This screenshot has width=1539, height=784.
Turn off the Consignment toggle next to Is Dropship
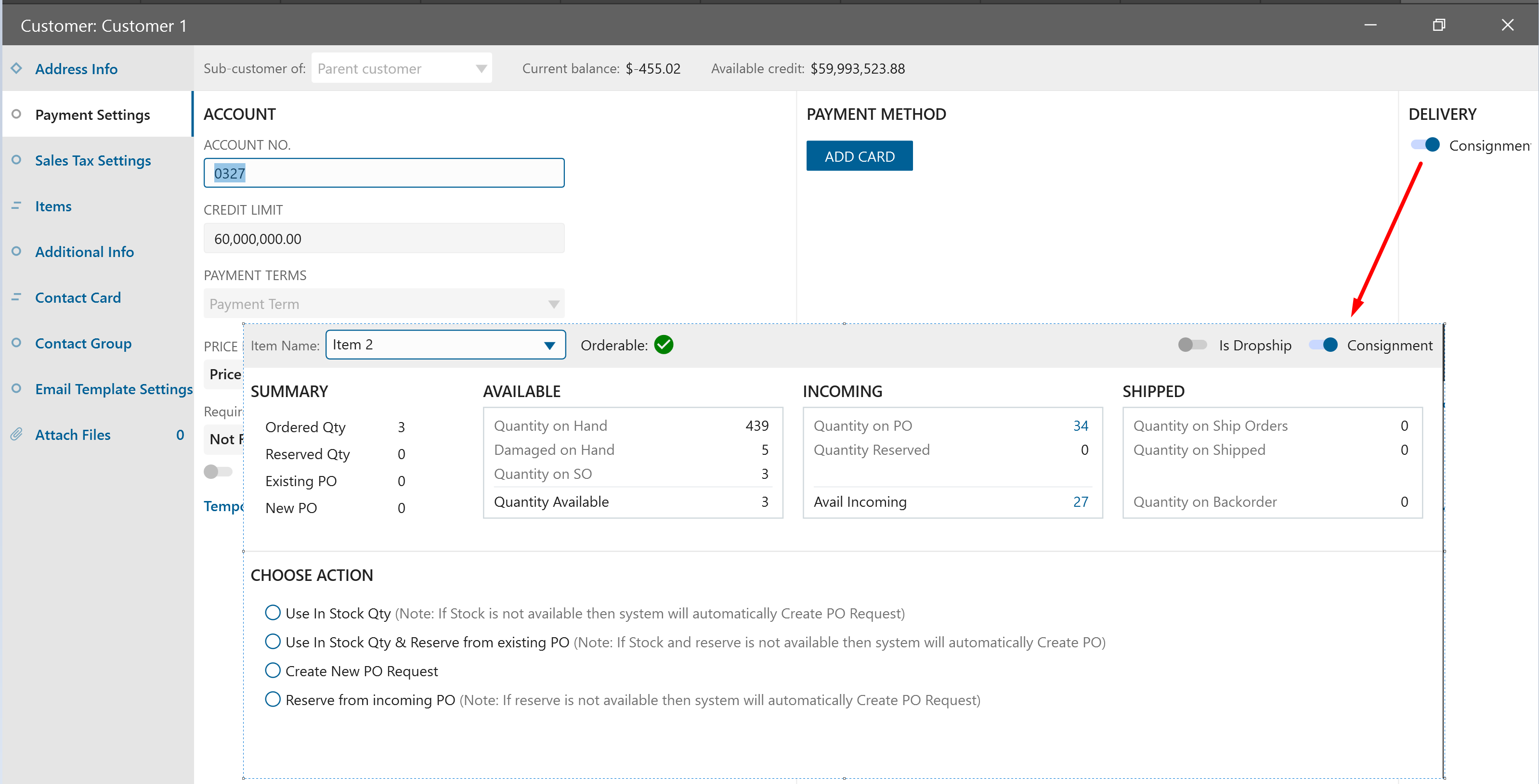click(x=1323, y=345)
